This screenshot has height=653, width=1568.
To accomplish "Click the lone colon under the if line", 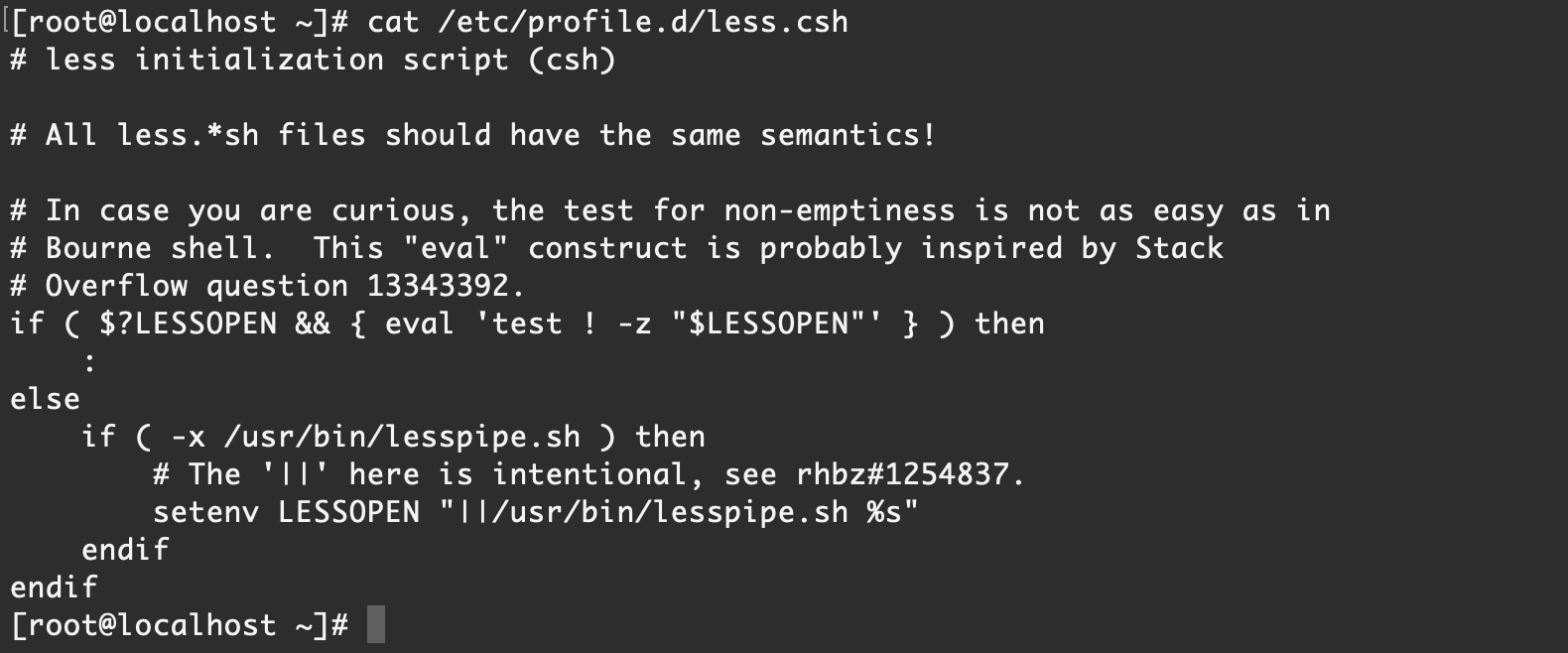I will coord(90,363).
